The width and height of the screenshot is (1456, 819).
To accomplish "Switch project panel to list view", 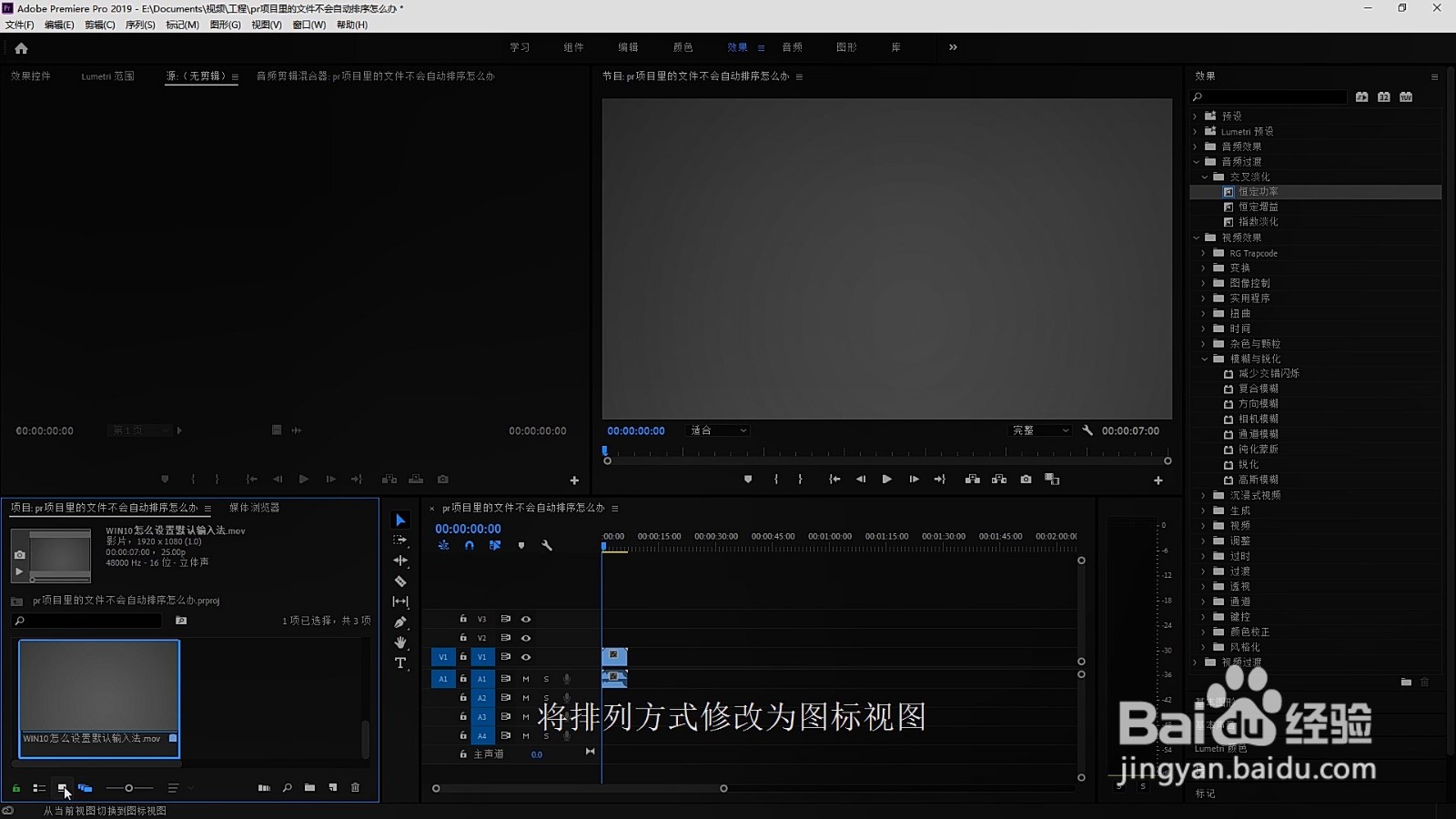I will (x=39, y=788).
